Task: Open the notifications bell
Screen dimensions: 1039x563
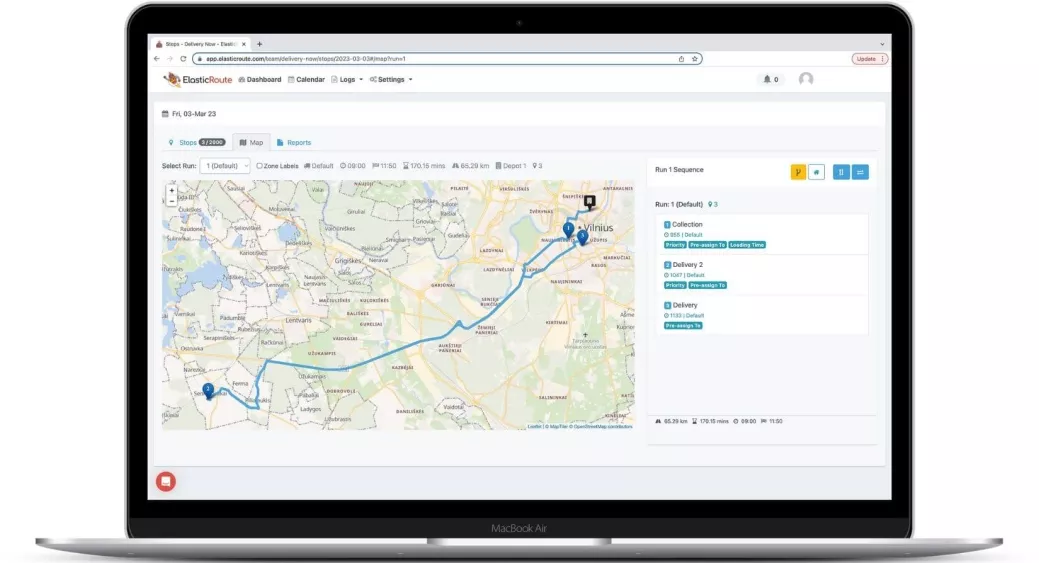Action: click(x=771, y=79)
